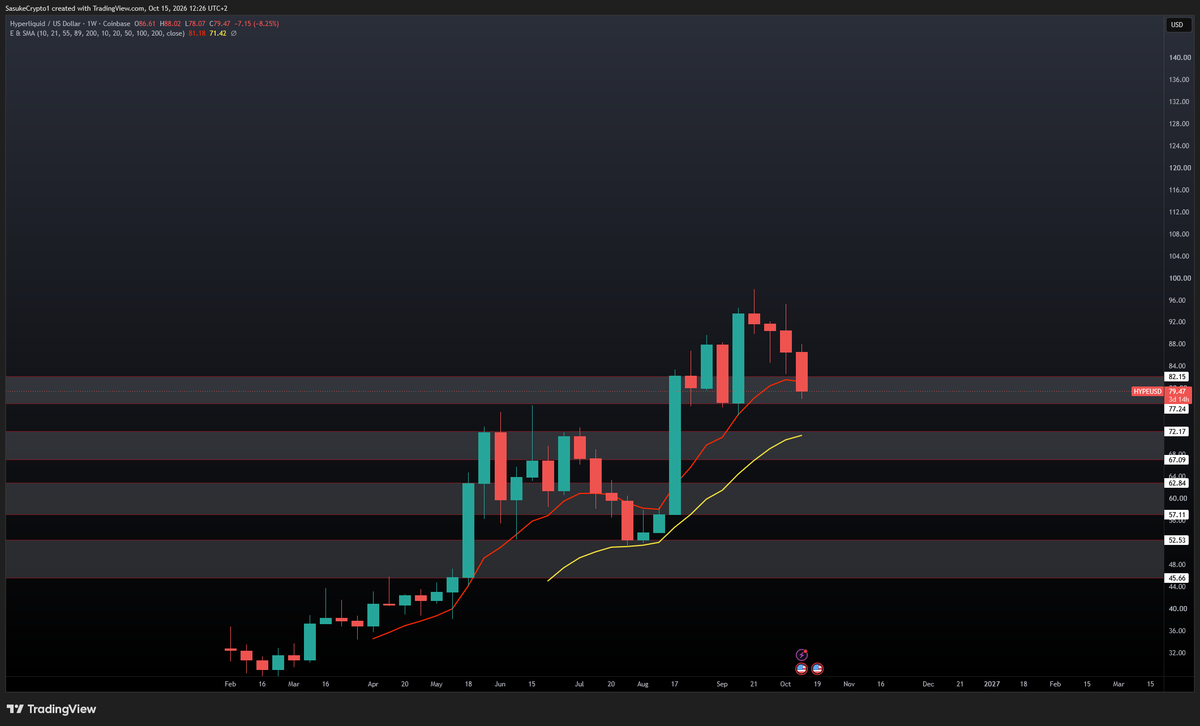Select the 52.53 price level label
The height and width of the screenshot is (726, 1200).
(1176, 540)
